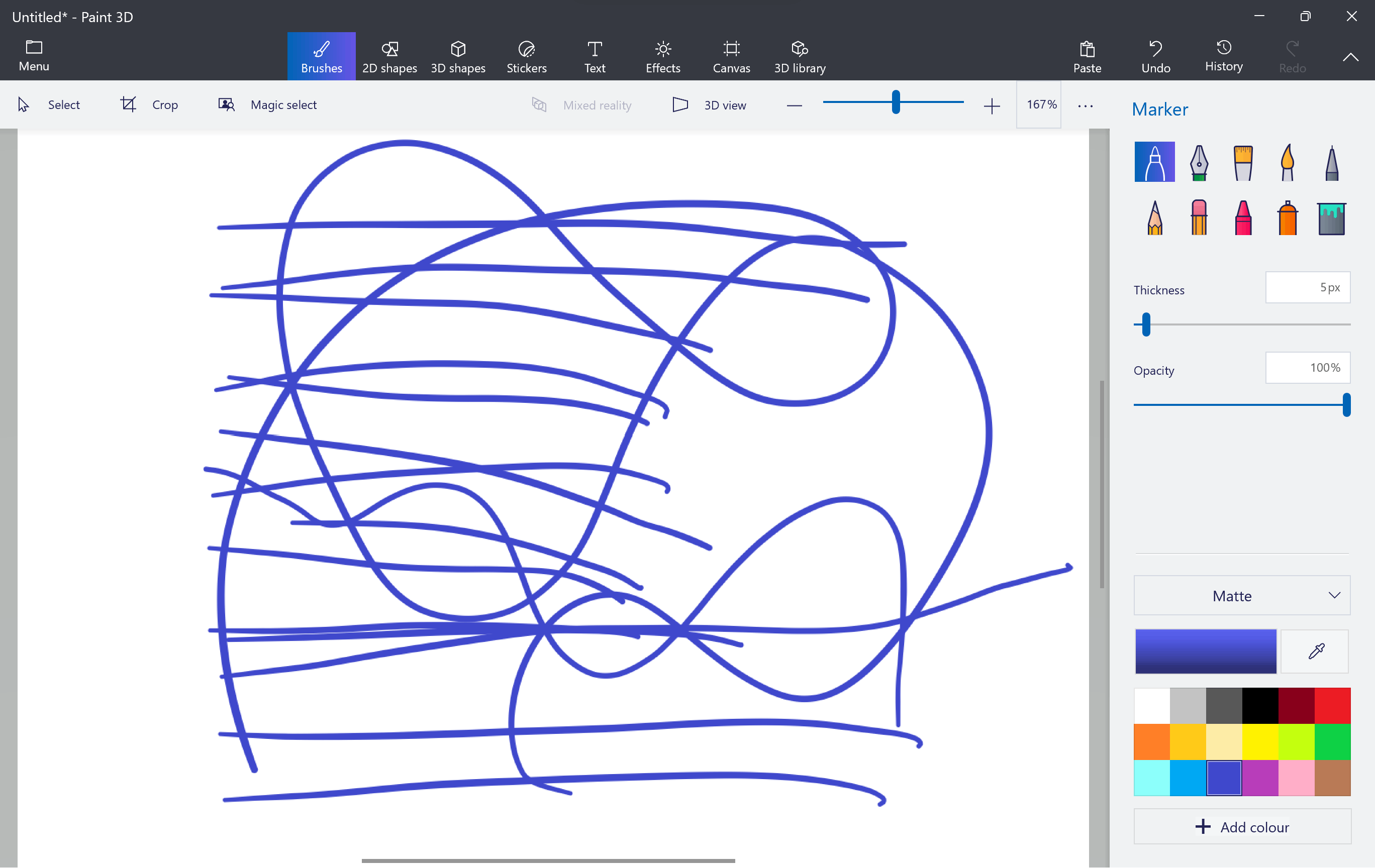The image size is (1375, 868).
Task: Choose the Oil brush tool
Action: pos(1242,162)
